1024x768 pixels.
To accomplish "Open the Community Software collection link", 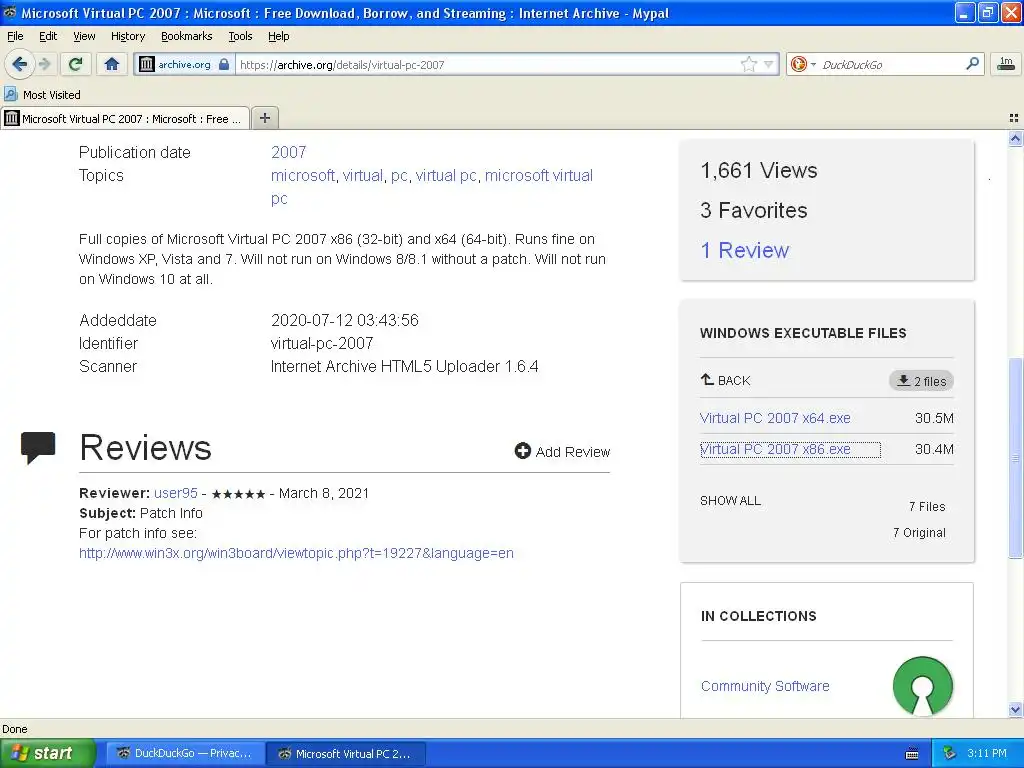I will tap(765, 686).
